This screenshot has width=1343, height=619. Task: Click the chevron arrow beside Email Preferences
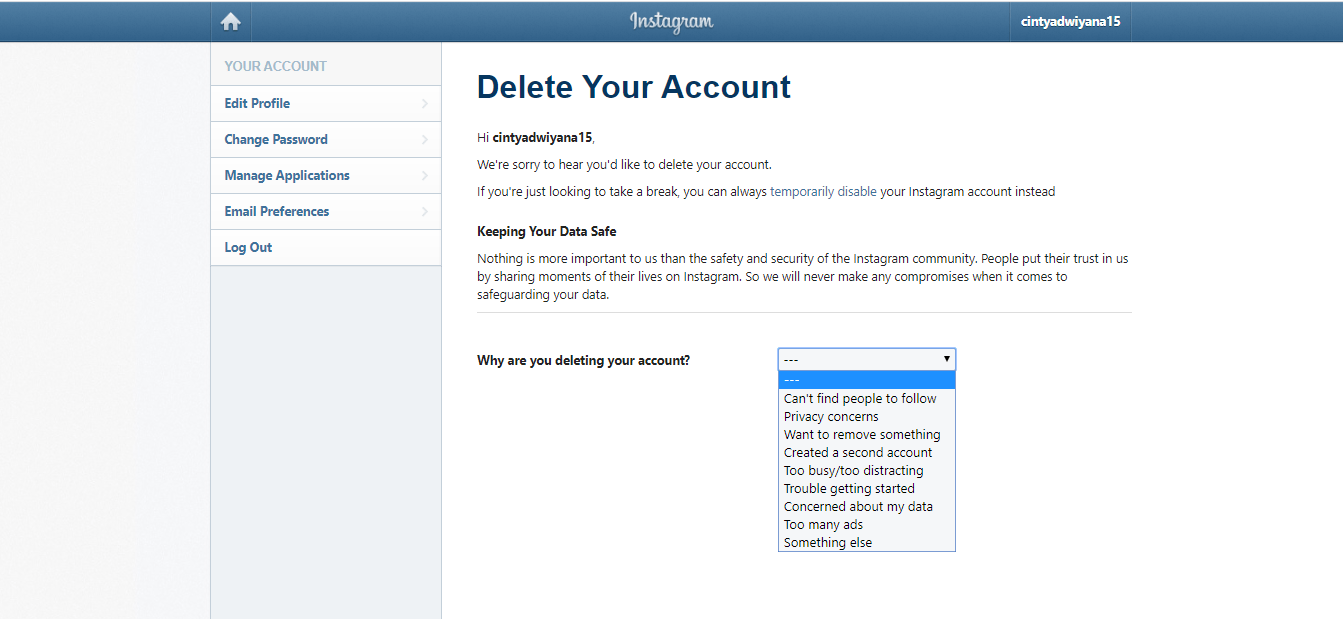[x=425, y=212]
